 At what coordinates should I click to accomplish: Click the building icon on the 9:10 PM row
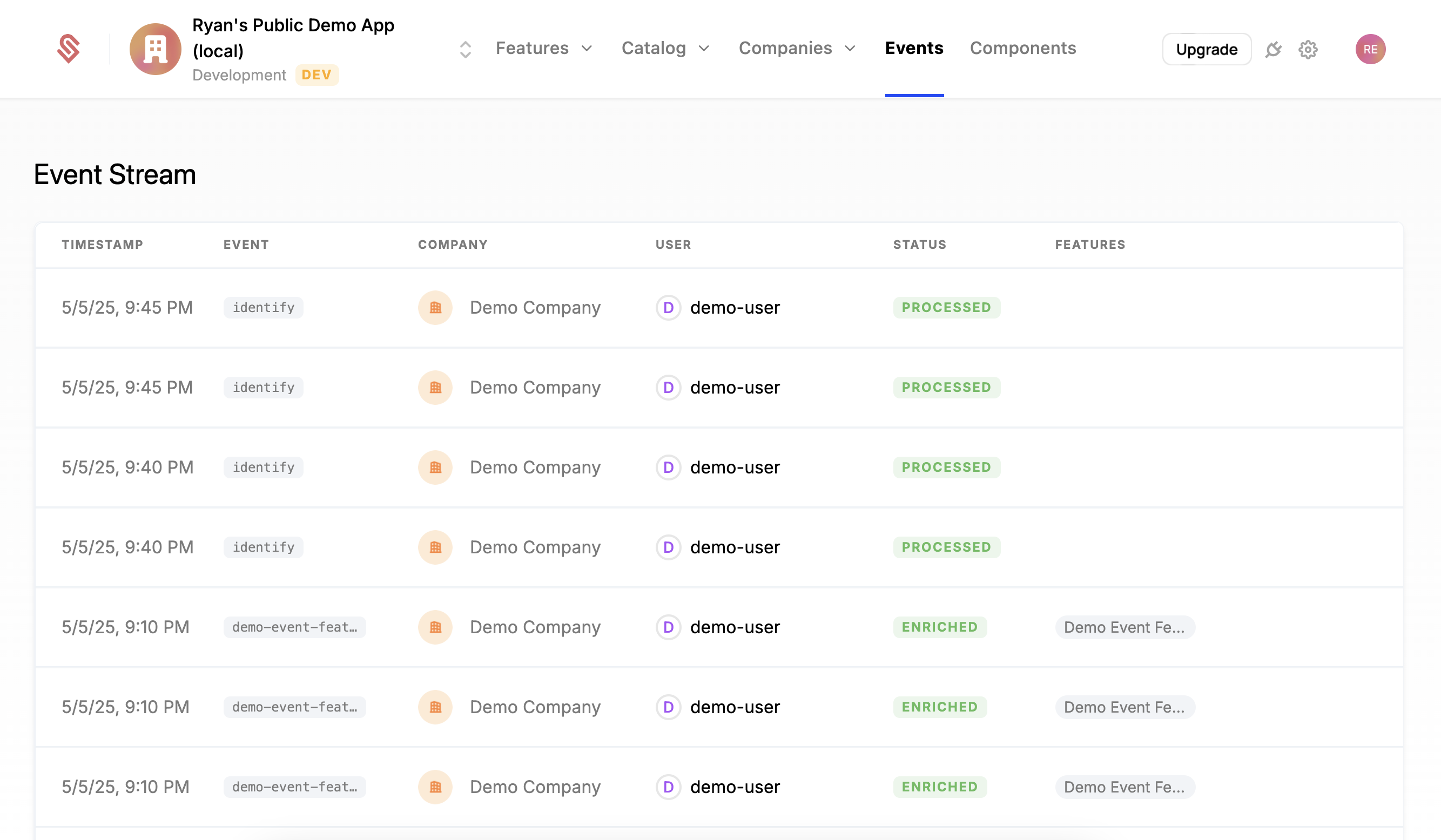tap(435, 627)
